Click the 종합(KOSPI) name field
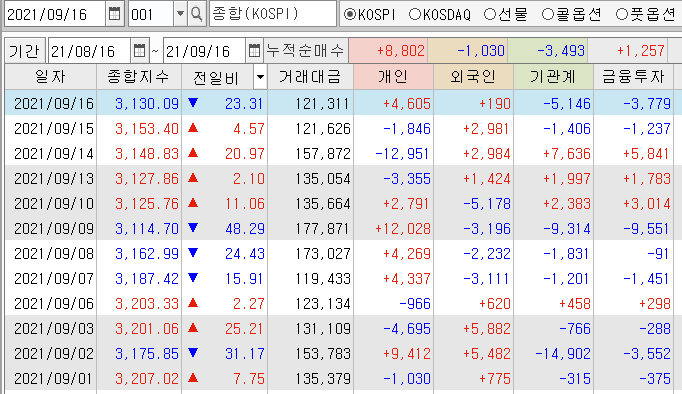 coord(273,14)
